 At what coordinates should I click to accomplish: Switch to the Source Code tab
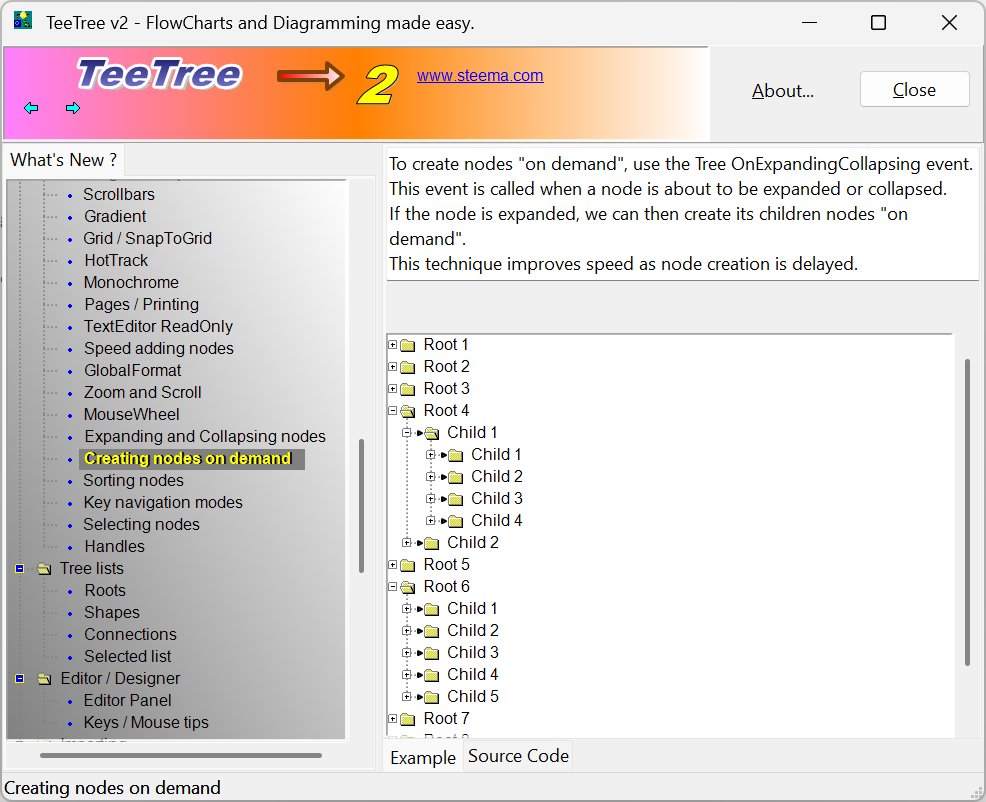tap(518, 756)
